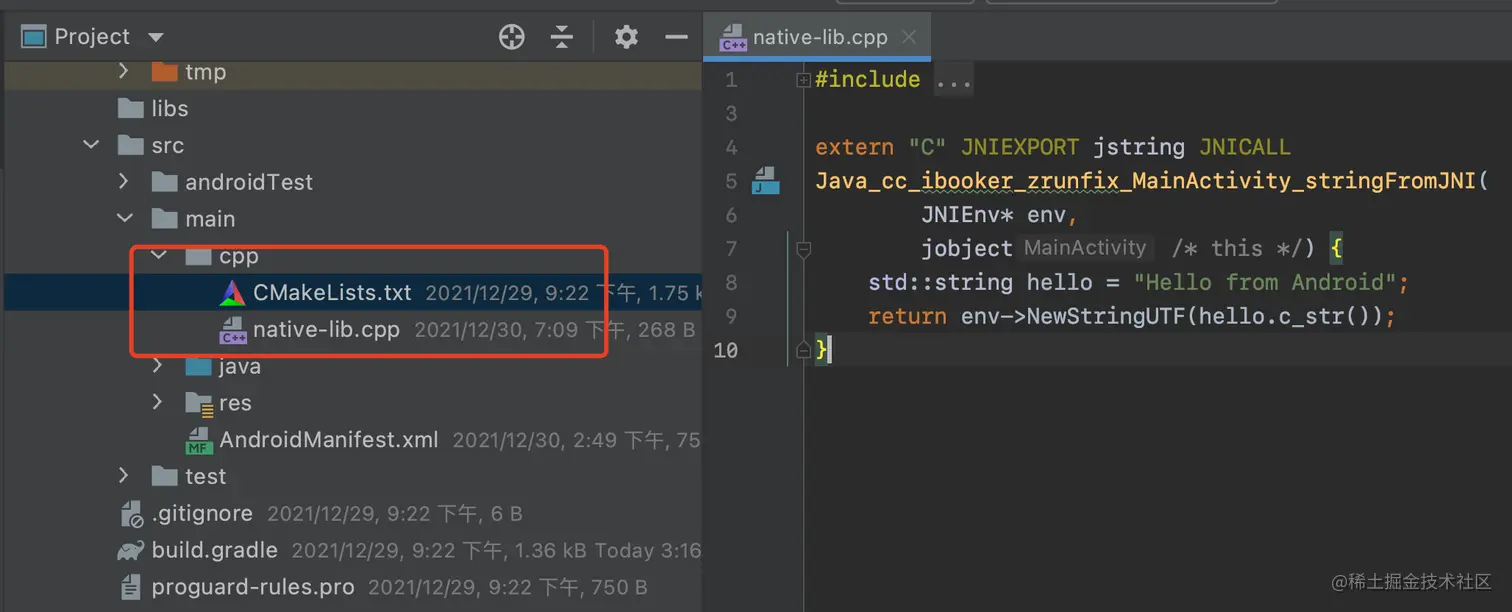Click the jstring return type

pyautogui.click(x=1138, y=147)
